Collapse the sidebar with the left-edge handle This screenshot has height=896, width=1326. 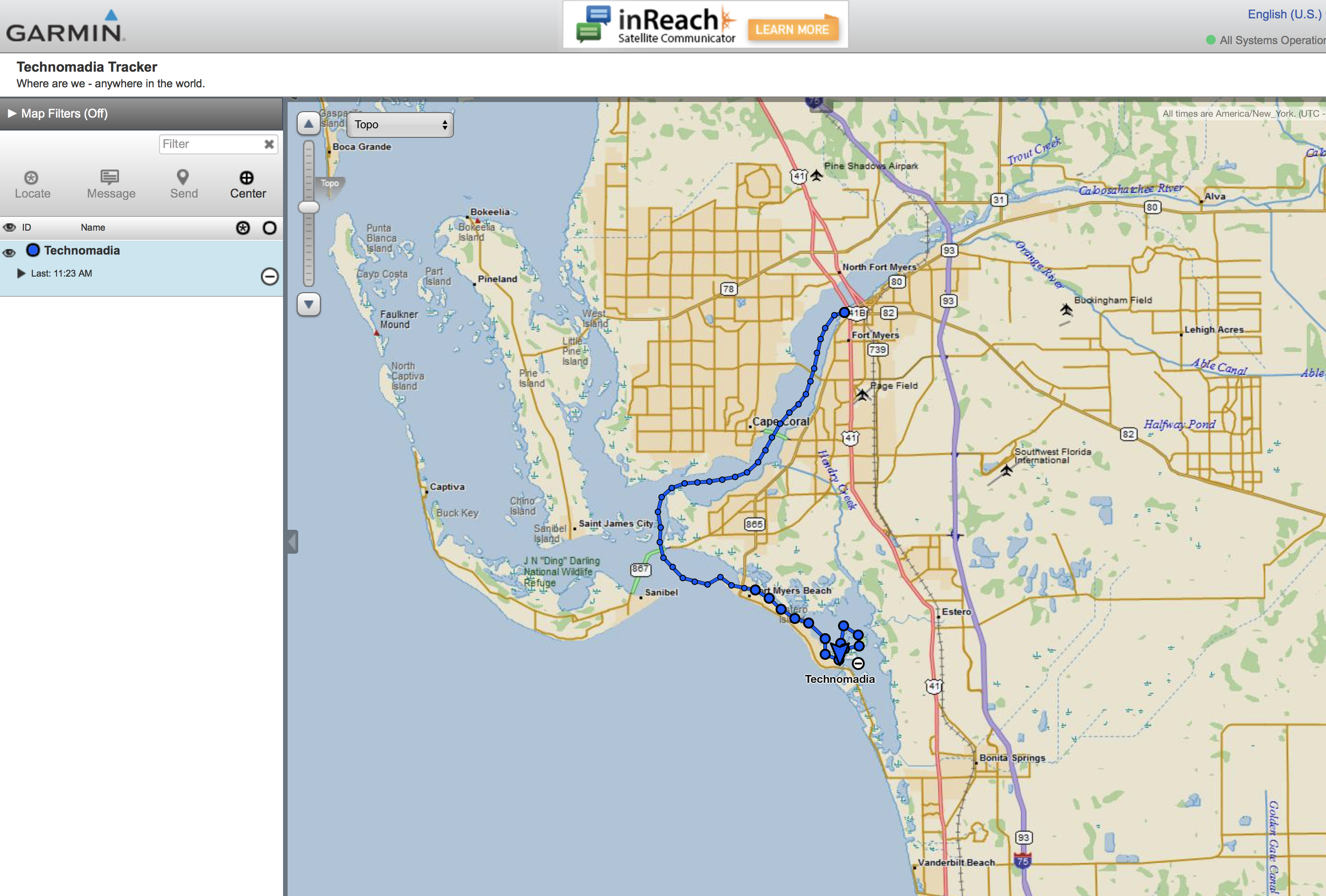[x=293, y=542]
